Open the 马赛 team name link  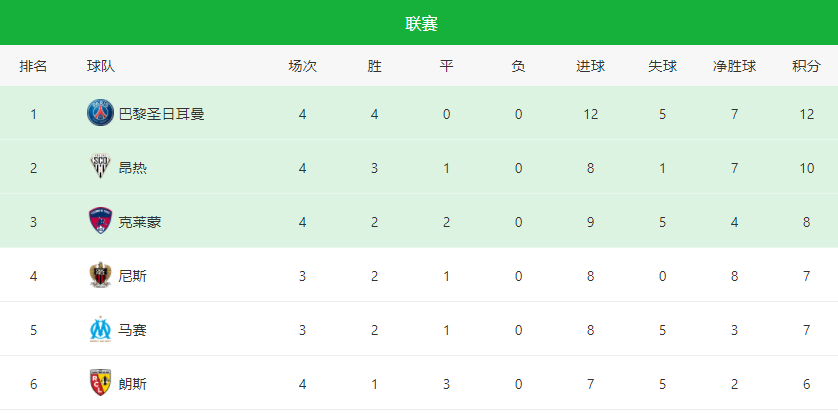tap(133, 330)
